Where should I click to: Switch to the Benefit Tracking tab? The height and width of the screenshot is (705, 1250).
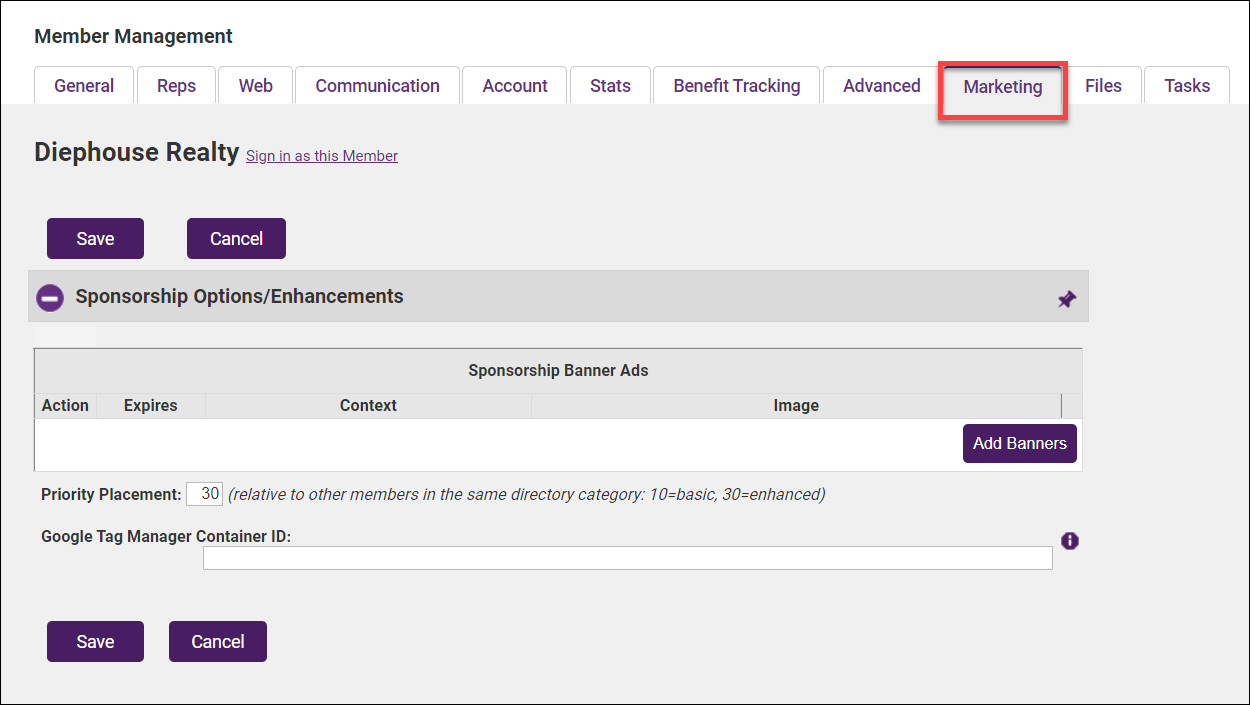(x=736, y=86)
